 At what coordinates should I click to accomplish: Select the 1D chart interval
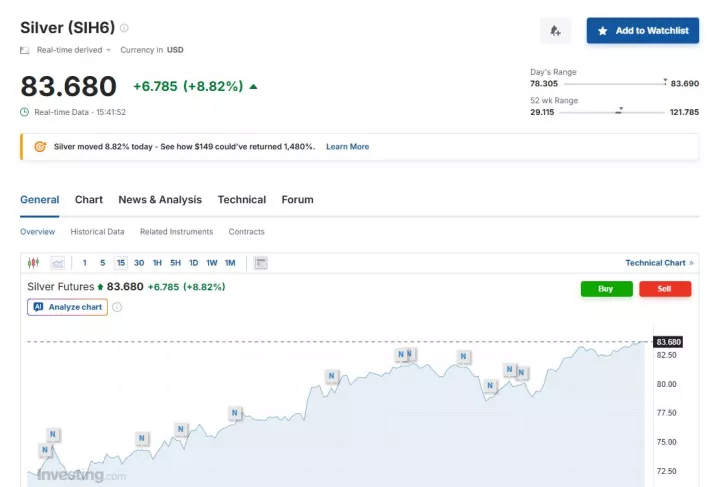[x=193, y=263]
